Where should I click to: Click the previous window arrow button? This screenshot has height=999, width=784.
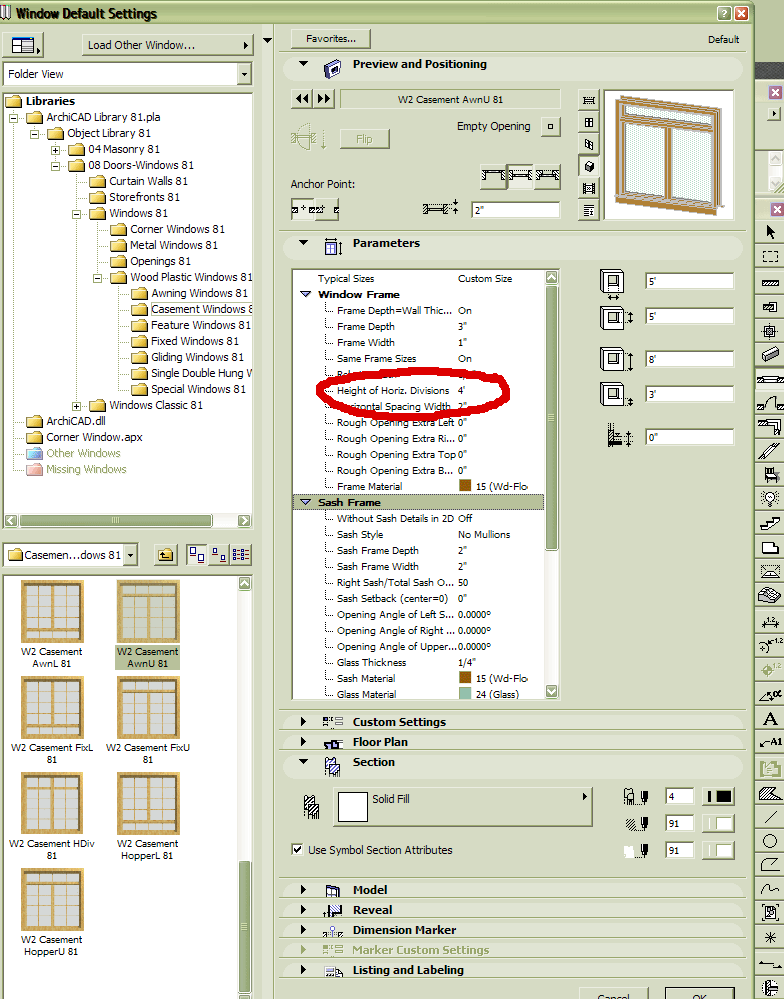[302, 99]
